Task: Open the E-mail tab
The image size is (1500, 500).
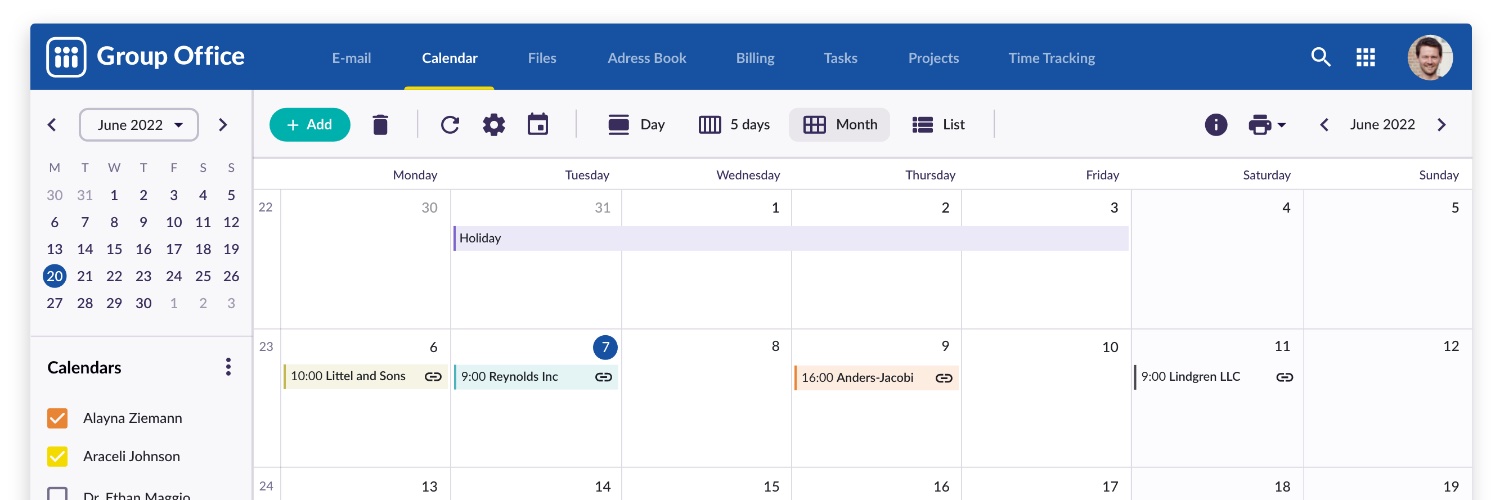Action: pyautogui.click(x=352, y=58)
